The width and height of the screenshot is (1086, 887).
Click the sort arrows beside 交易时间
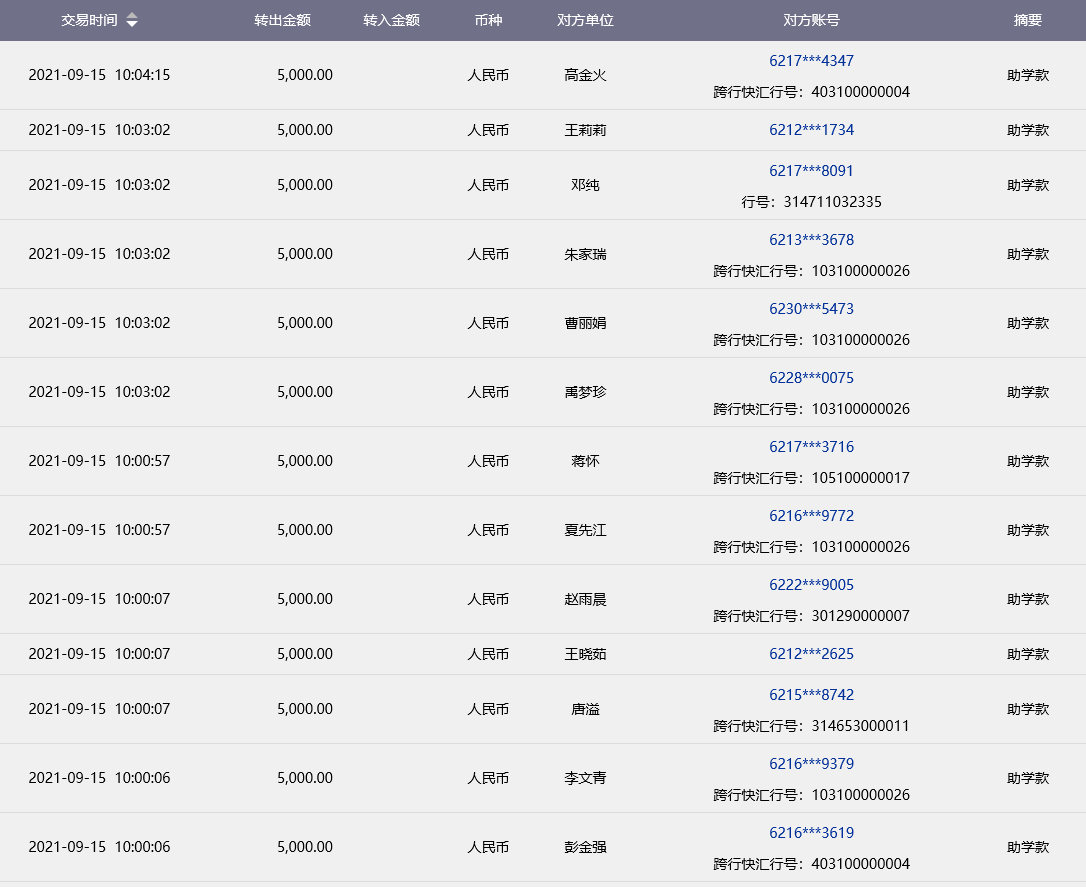[132, 20]
